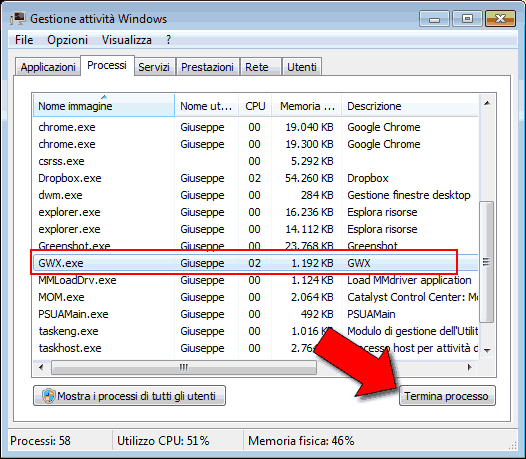Screen dimensions: 526x459
Task: Click Utilizzo CPU: 51% status entry
Action: [163, 441]
